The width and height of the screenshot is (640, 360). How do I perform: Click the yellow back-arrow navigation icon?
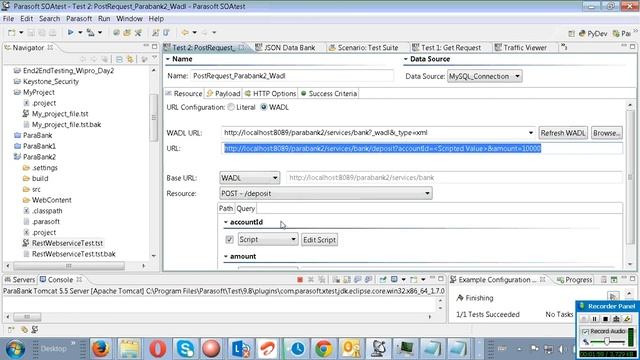(185, 33)
